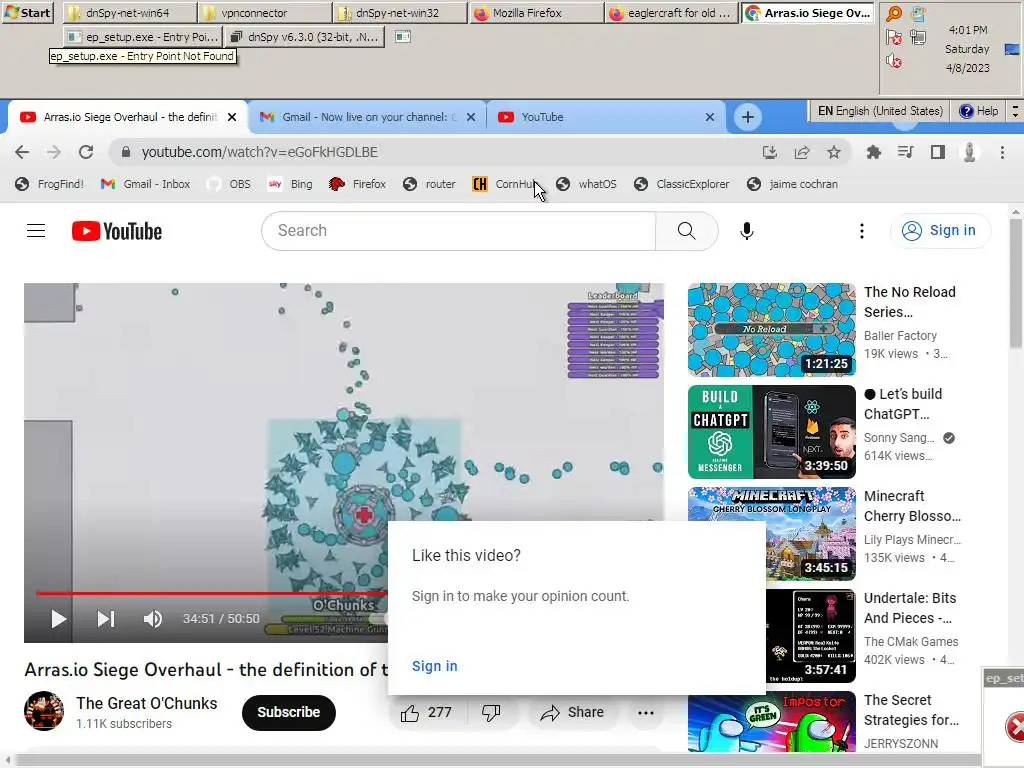Mute the video volume
Image resolution: width=1024 pixels, height=768 pixels.
click(153, 618)
